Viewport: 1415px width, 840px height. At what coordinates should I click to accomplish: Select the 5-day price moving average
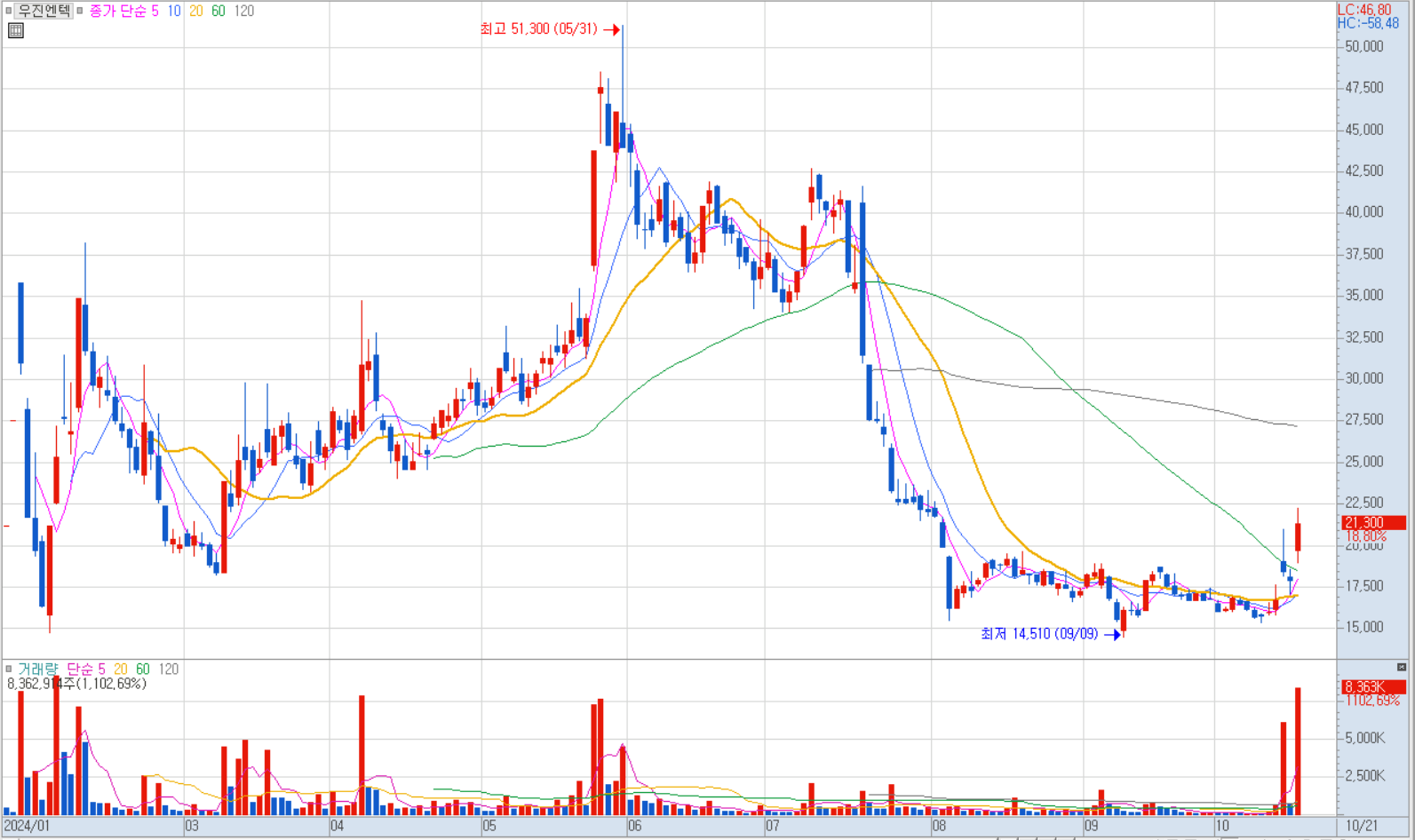(x=155, y=11)
